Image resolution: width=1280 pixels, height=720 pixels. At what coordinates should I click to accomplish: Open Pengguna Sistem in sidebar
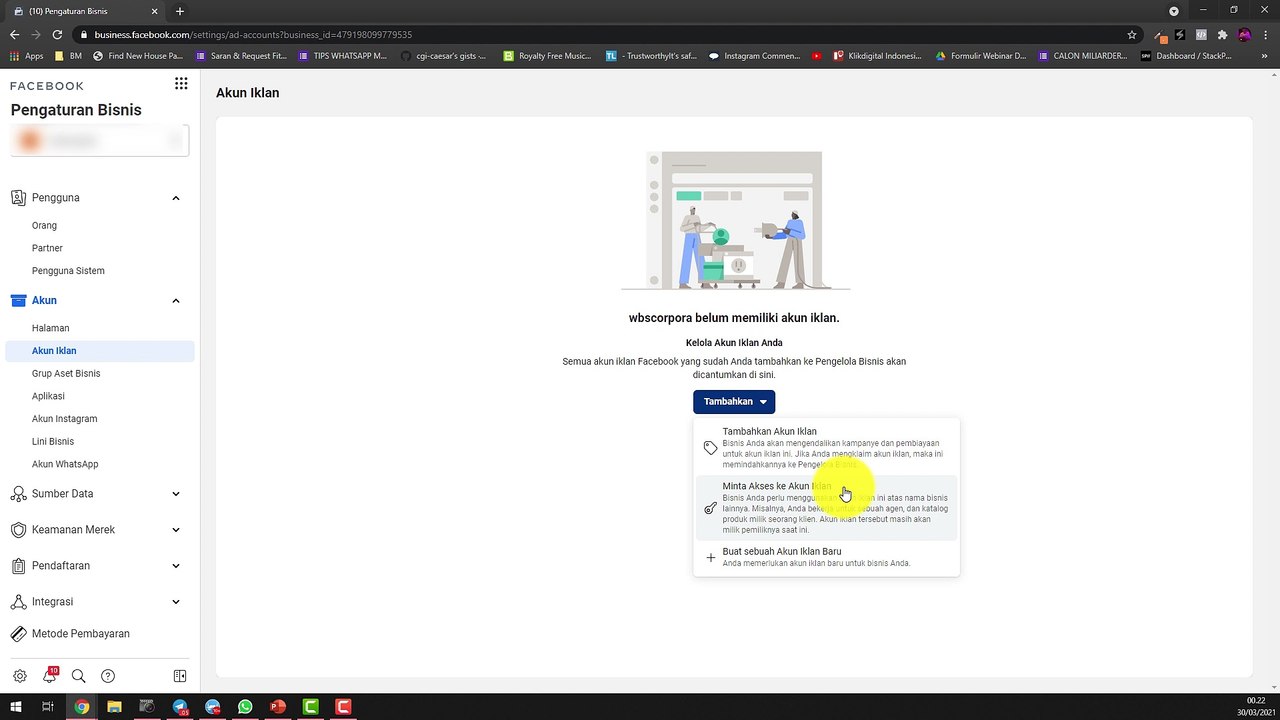(68, 271)
